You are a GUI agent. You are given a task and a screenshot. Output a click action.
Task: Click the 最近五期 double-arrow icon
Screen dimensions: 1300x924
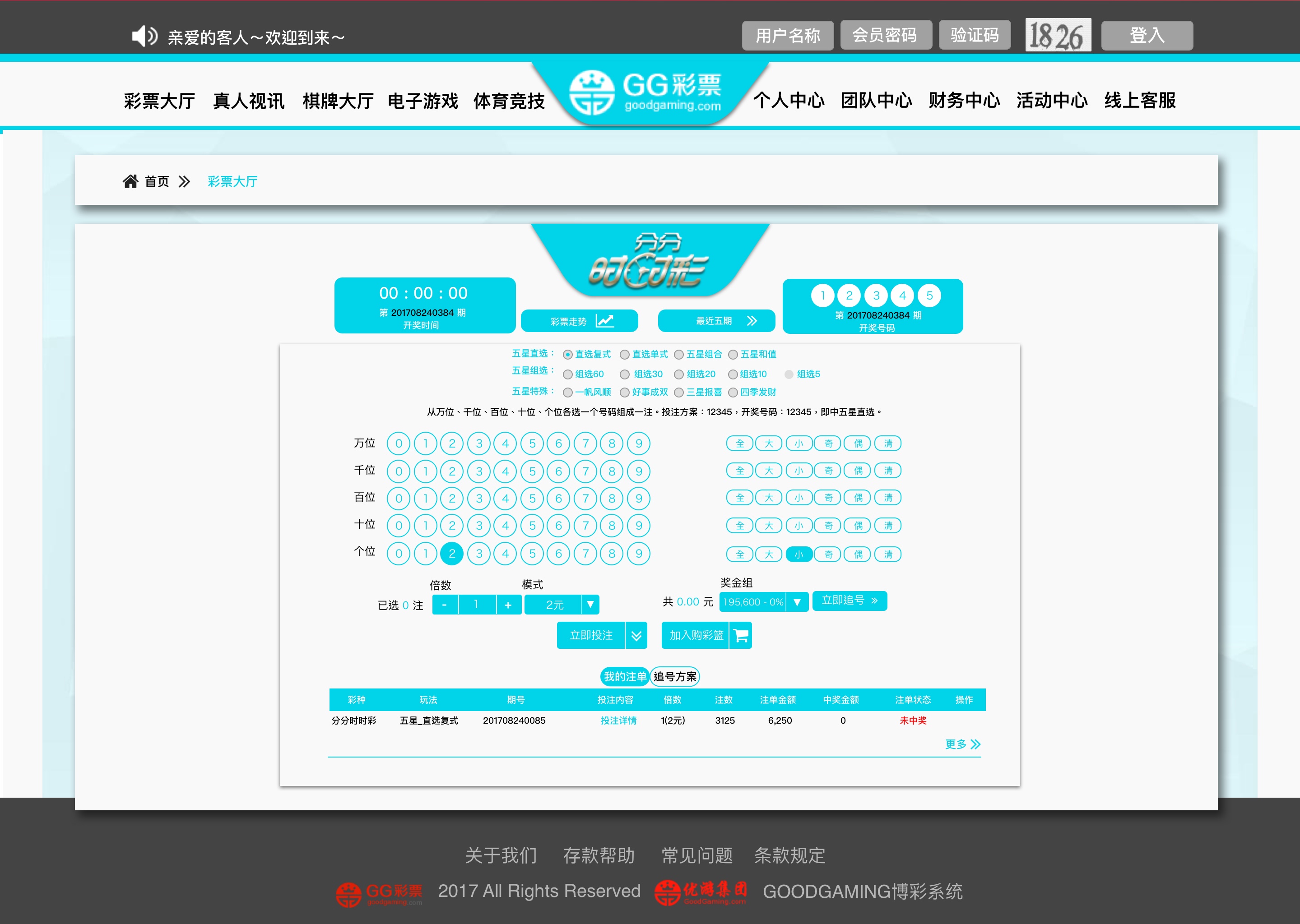[752, 321]
